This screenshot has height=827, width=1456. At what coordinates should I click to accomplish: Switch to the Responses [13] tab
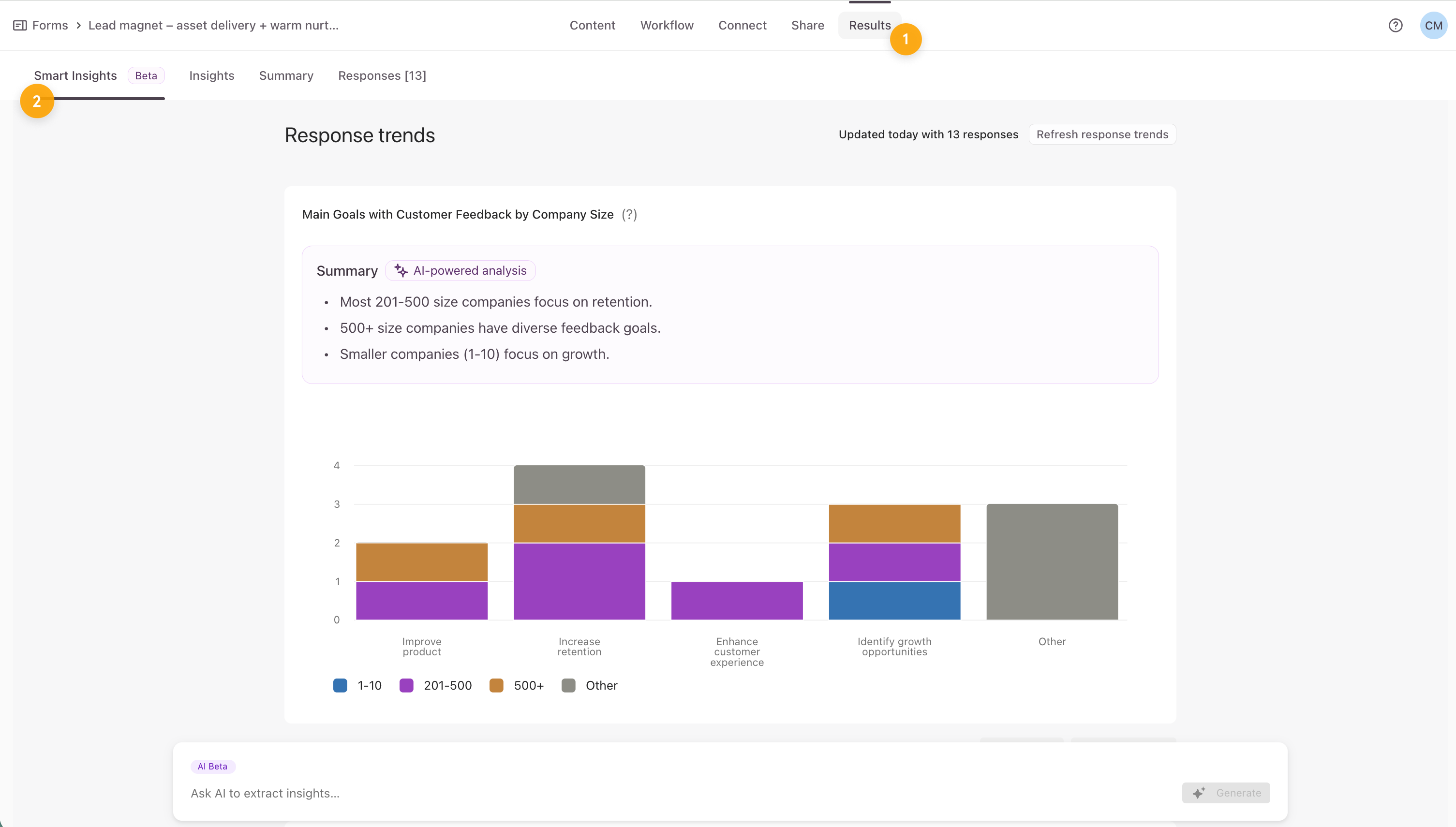coord(382,76)
